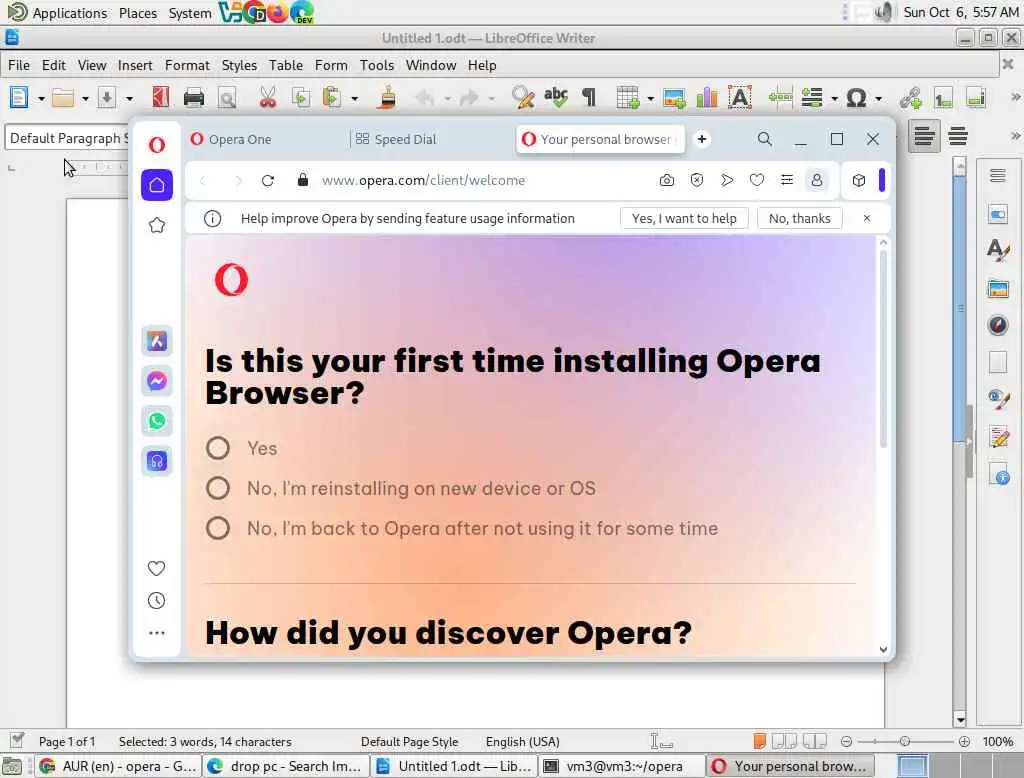Open Gallery icon in Writer sidebar
The image size is (1024, 778).
[998, 288]
